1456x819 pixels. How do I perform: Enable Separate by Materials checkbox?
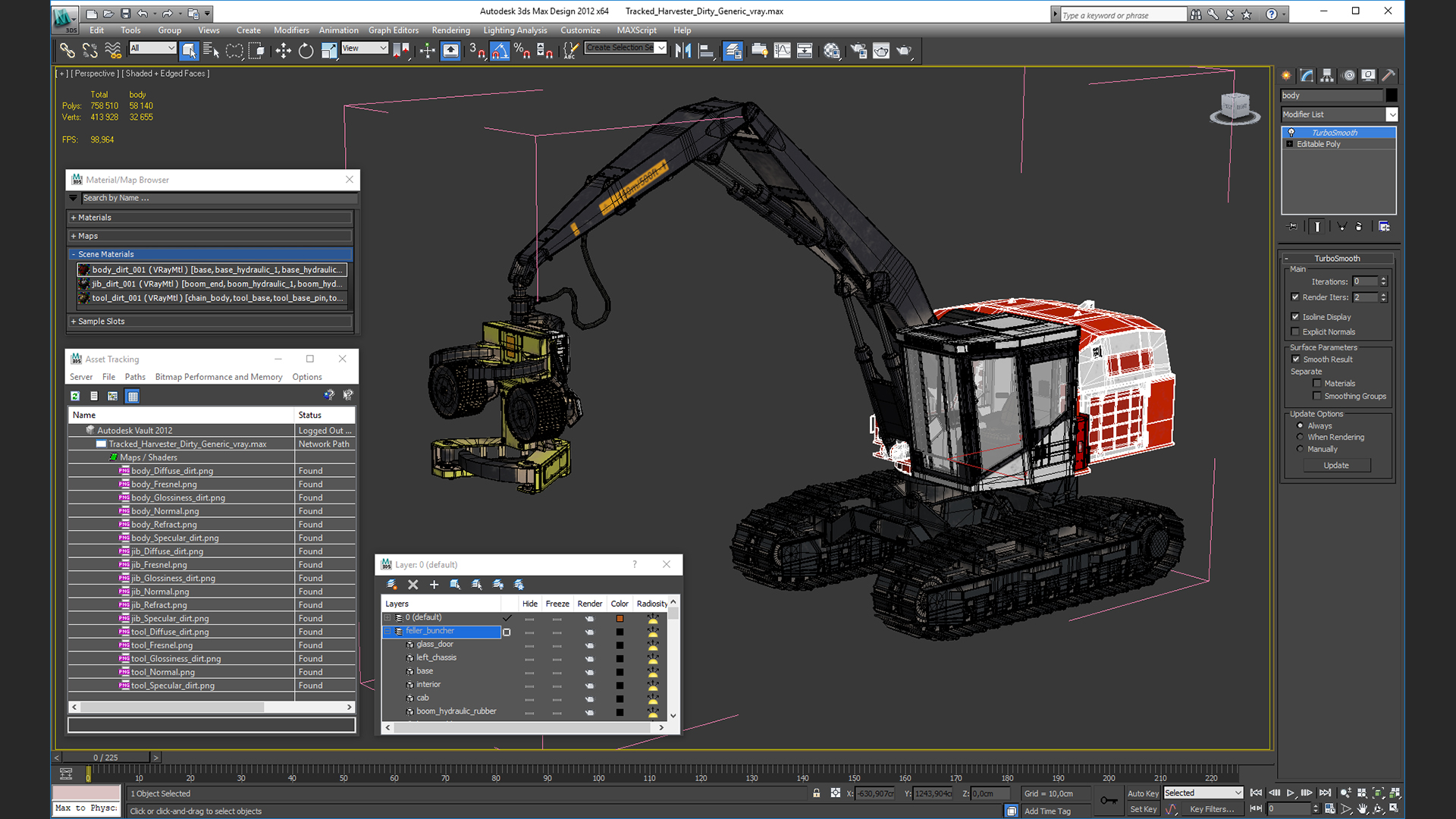(x=1317, y=383)
